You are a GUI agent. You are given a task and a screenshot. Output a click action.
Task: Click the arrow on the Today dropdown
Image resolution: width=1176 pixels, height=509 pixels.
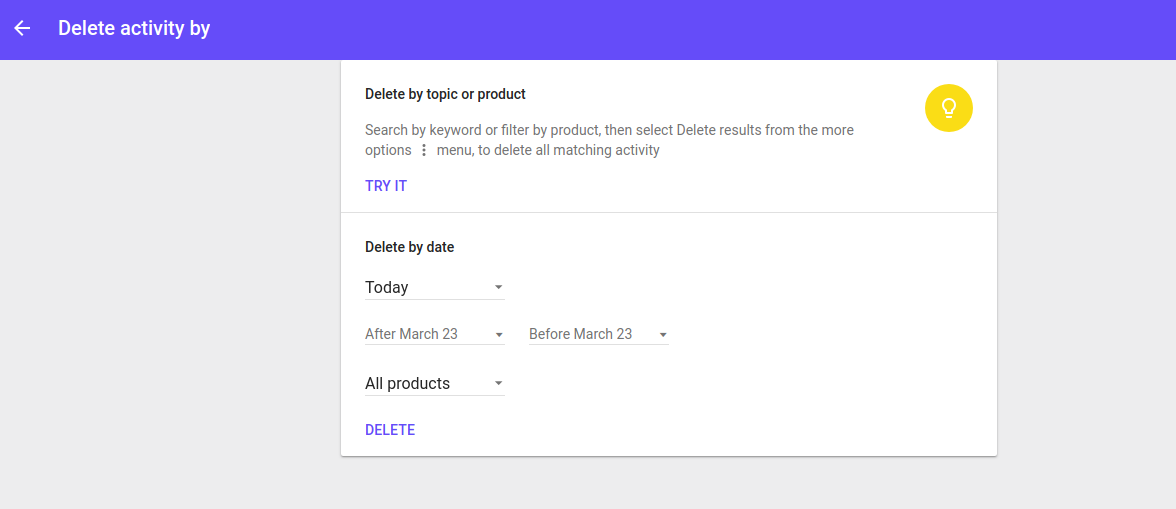pyautogui.click(x=498, y=288)
